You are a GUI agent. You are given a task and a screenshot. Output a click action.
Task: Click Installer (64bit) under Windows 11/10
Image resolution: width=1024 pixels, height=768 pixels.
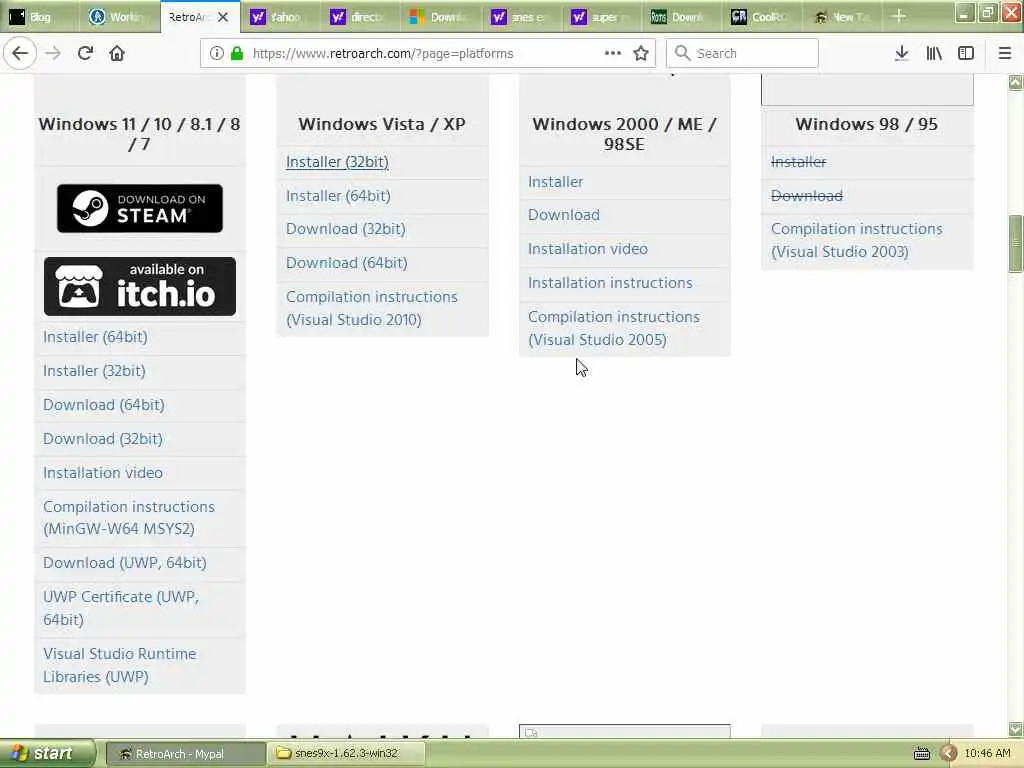95,337
